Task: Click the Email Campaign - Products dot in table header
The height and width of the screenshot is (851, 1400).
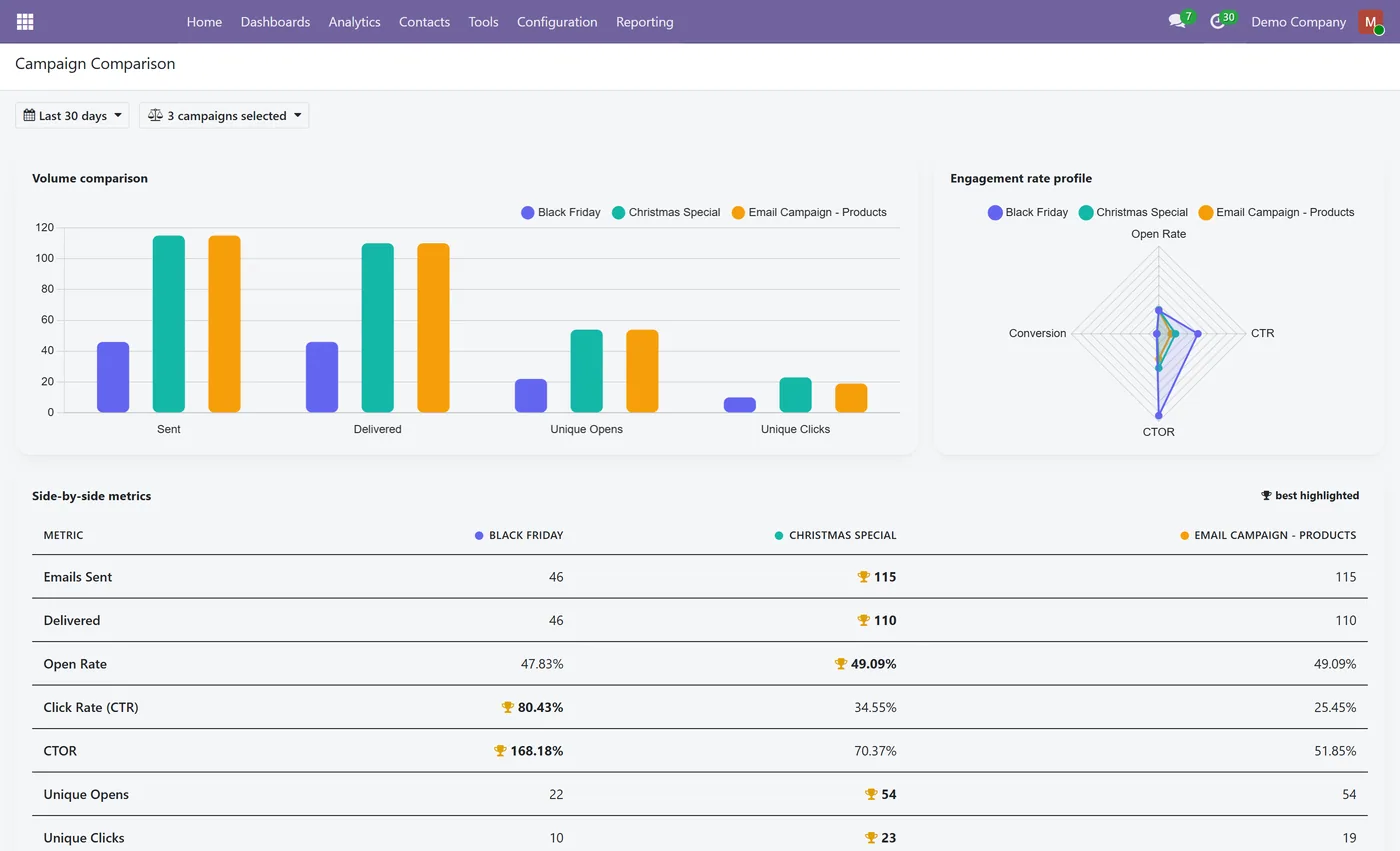Action: point(1185,536)
